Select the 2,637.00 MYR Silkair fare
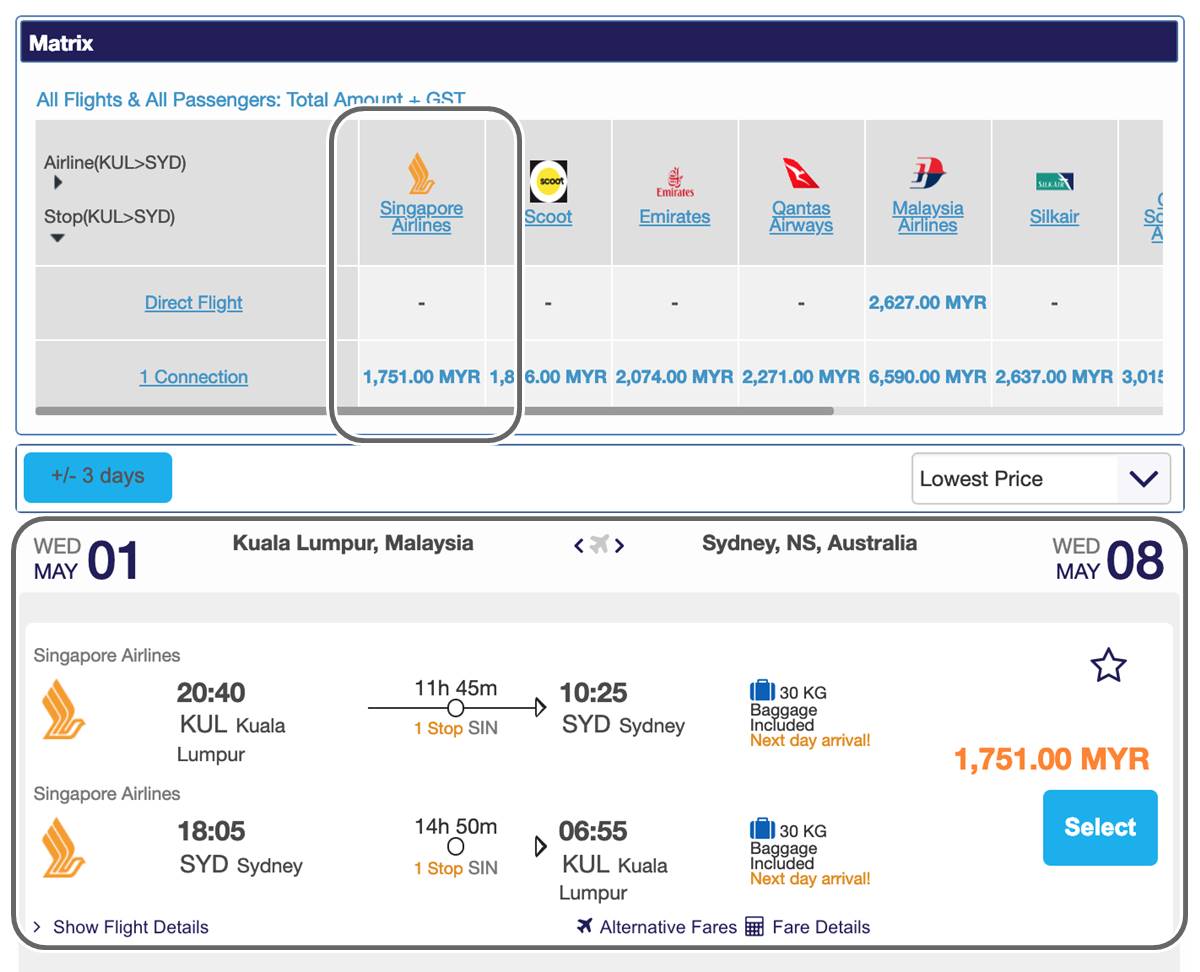The image size is (1200, 972). (1054, 377)
